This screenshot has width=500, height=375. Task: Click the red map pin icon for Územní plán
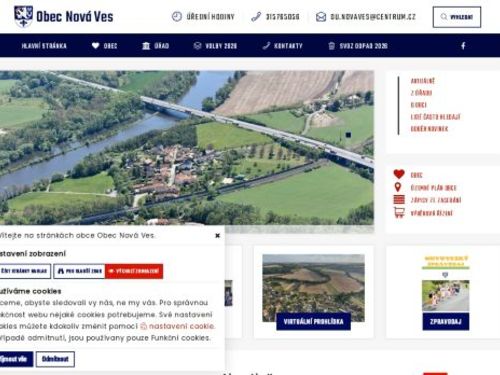tap(398, 187)
